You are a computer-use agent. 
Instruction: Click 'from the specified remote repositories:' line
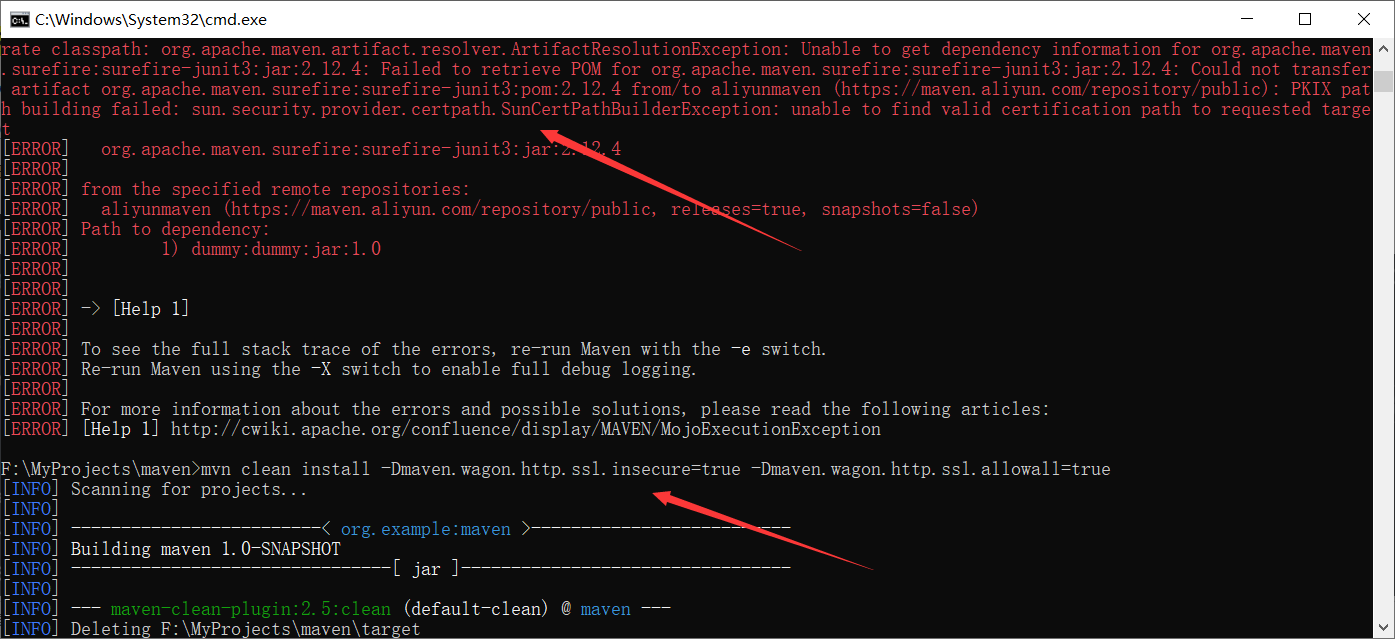pyautogui.click(x=275, y=189)
